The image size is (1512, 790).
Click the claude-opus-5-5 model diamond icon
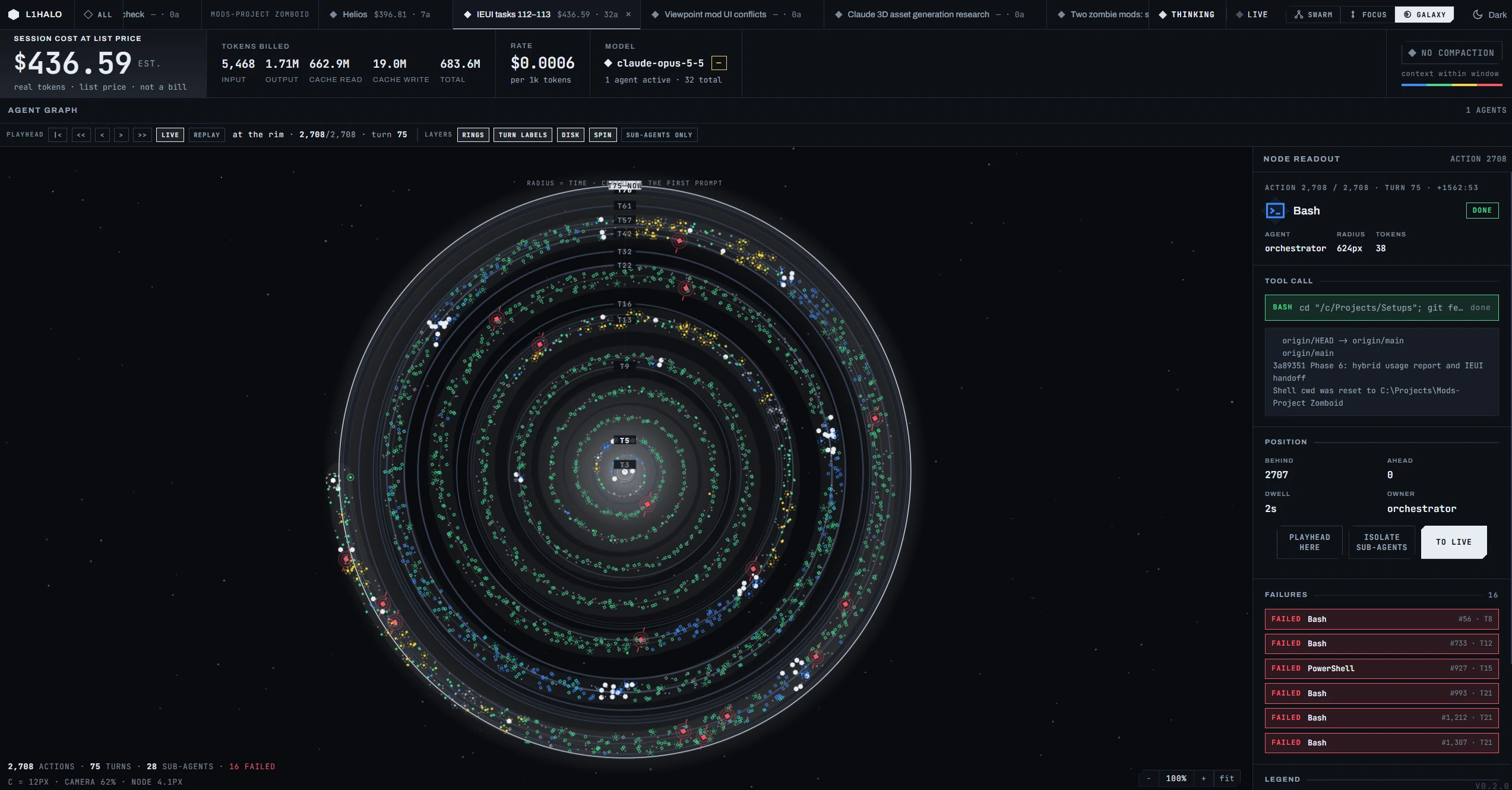tap(608, 63)
